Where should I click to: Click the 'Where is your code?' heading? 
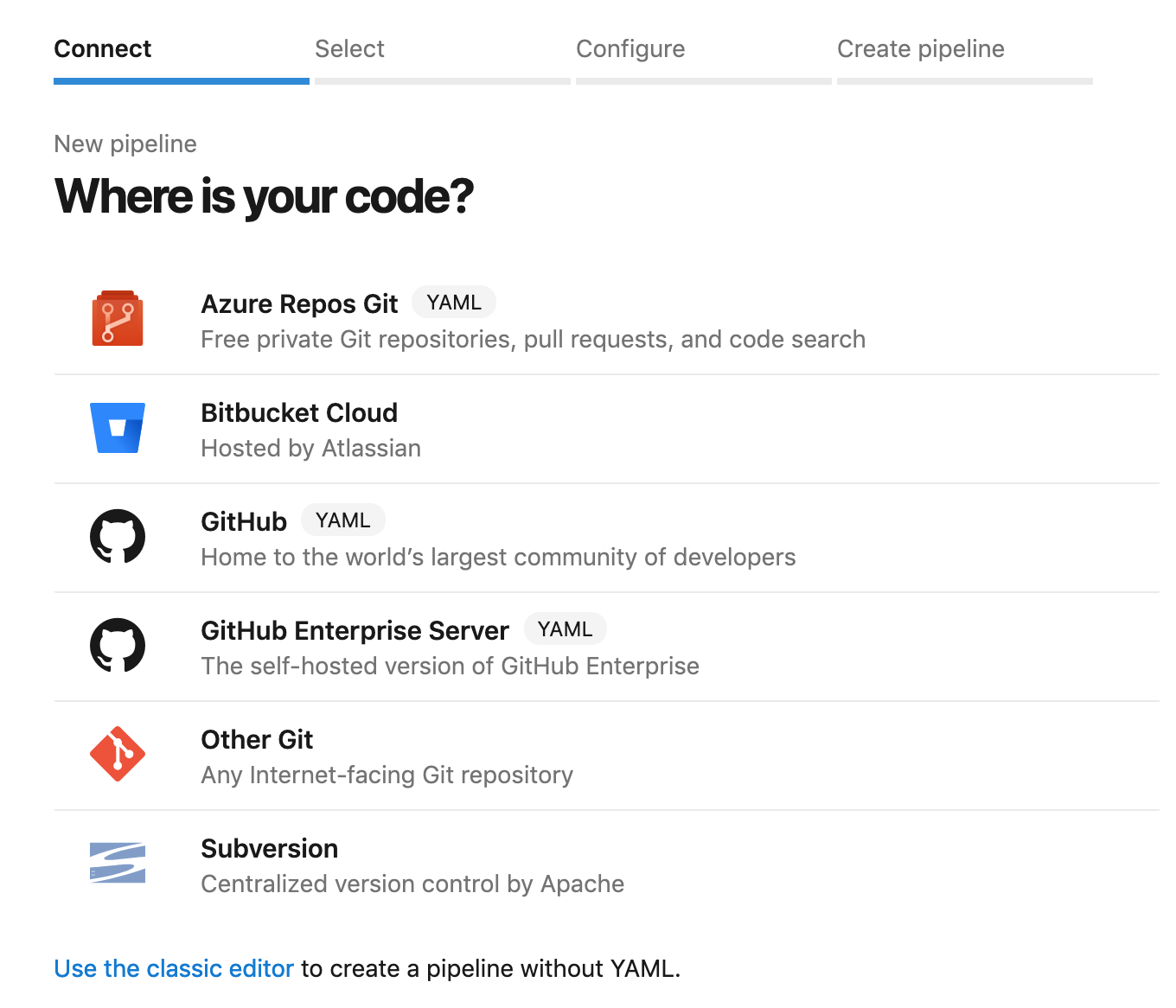[264, 196]
